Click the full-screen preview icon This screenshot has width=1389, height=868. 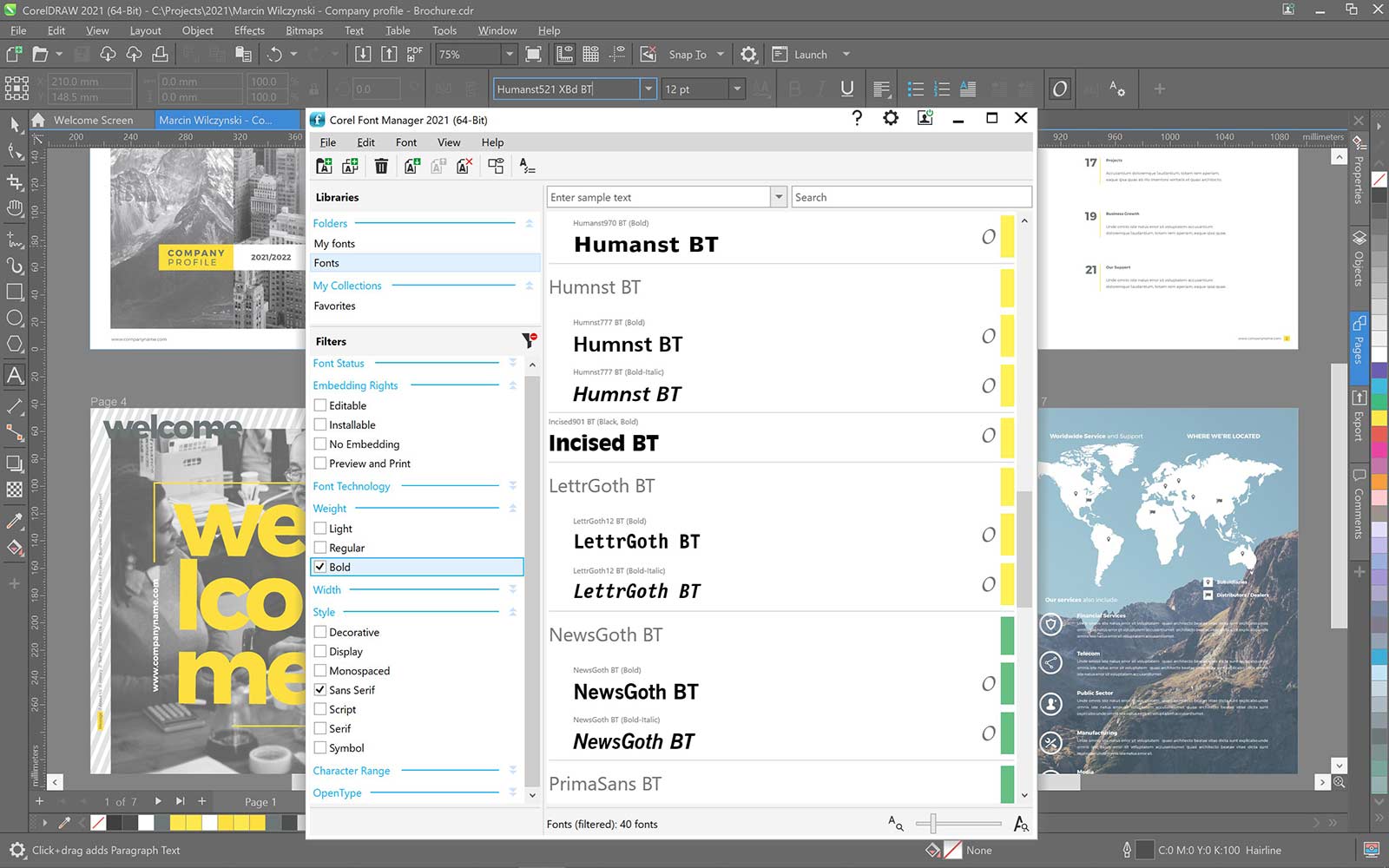pos(533,53)
